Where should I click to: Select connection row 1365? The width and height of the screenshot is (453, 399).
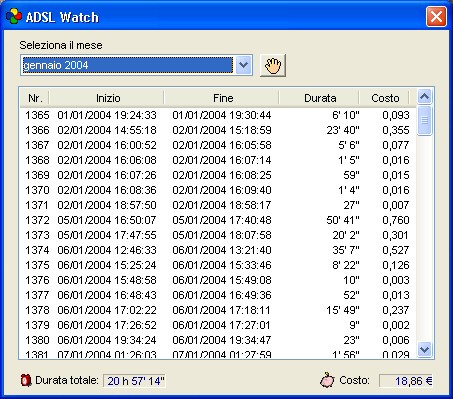click(217, 115)
